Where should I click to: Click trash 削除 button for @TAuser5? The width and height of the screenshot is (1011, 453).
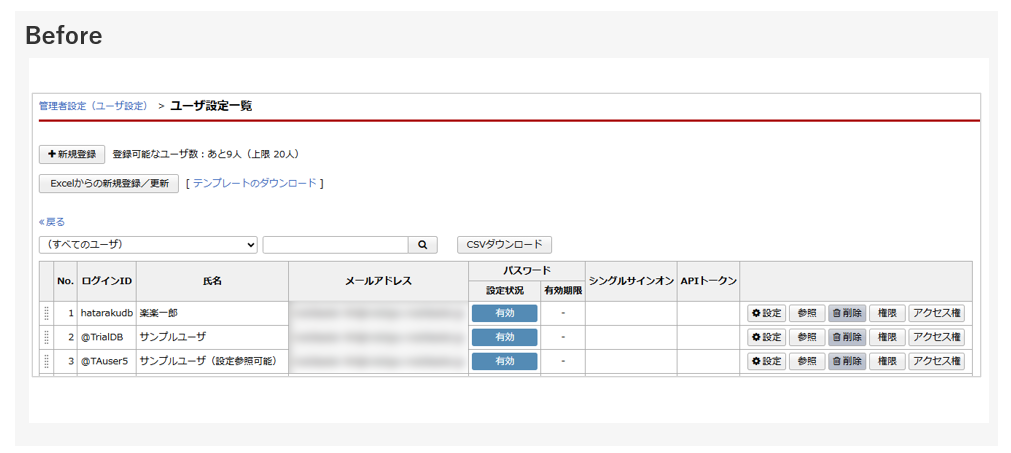pos(847,361)
